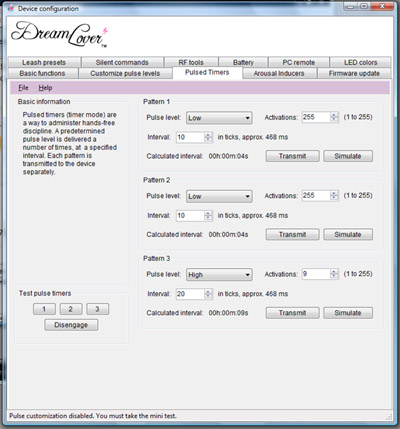Screen dimensions: 400x429
Task: Switch to LED colors tab
Action: [360, 62]
